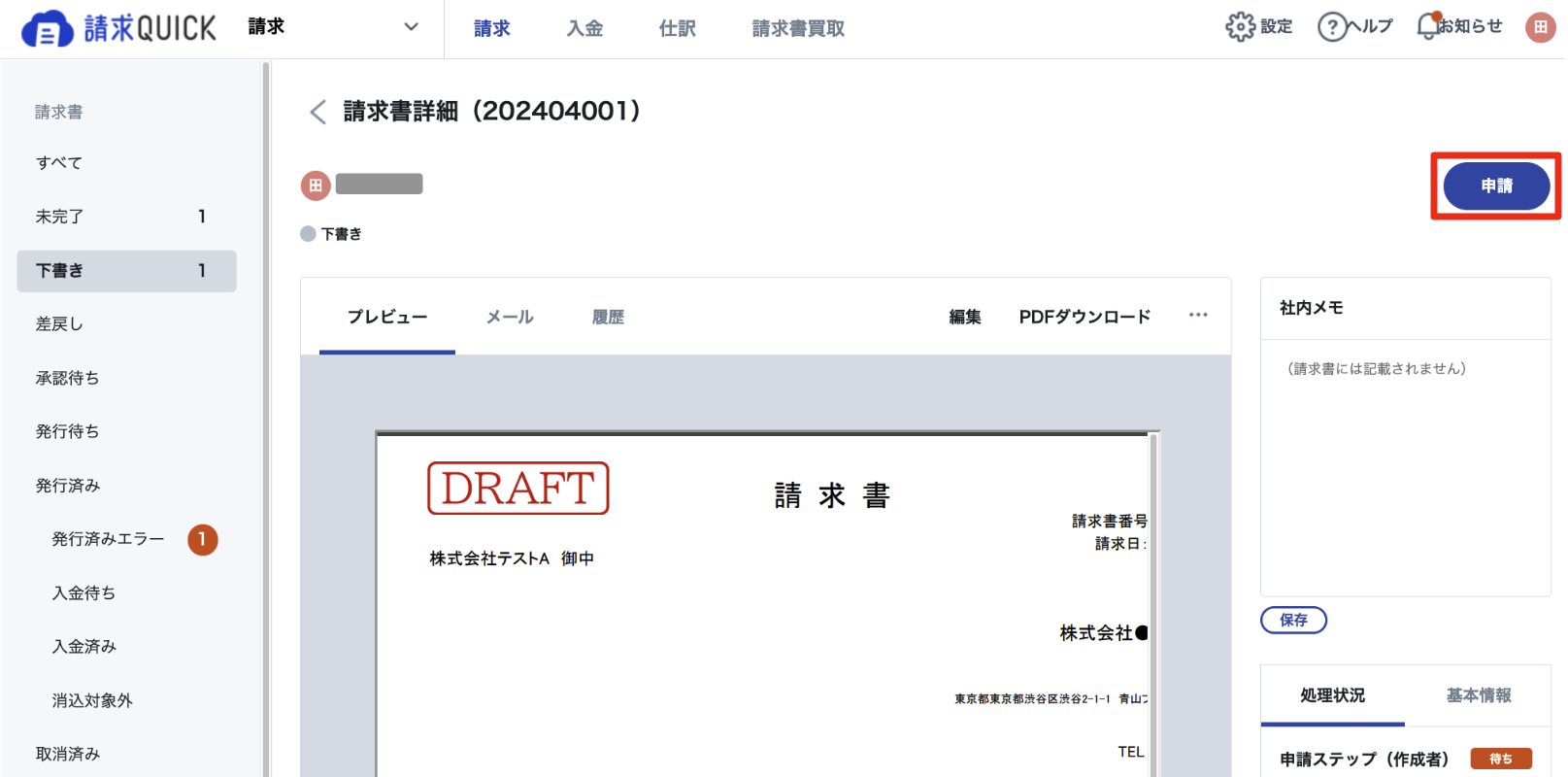Expand the 請求 module dropdown

pyautogui.click(x=411, y=27)
